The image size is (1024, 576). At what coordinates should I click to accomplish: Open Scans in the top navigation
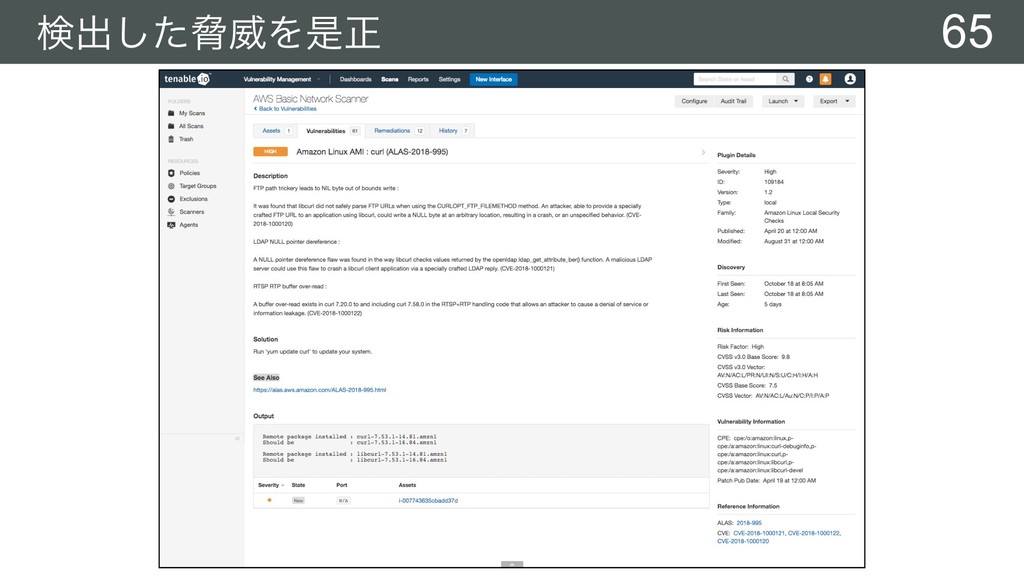click(390, 80)
